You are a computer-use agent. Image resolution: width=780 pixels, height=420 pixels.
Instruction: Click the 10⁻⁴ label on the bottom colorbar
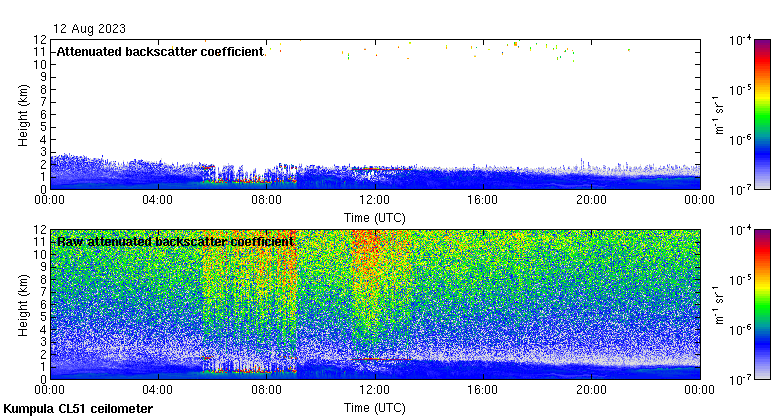coord(740,230)
